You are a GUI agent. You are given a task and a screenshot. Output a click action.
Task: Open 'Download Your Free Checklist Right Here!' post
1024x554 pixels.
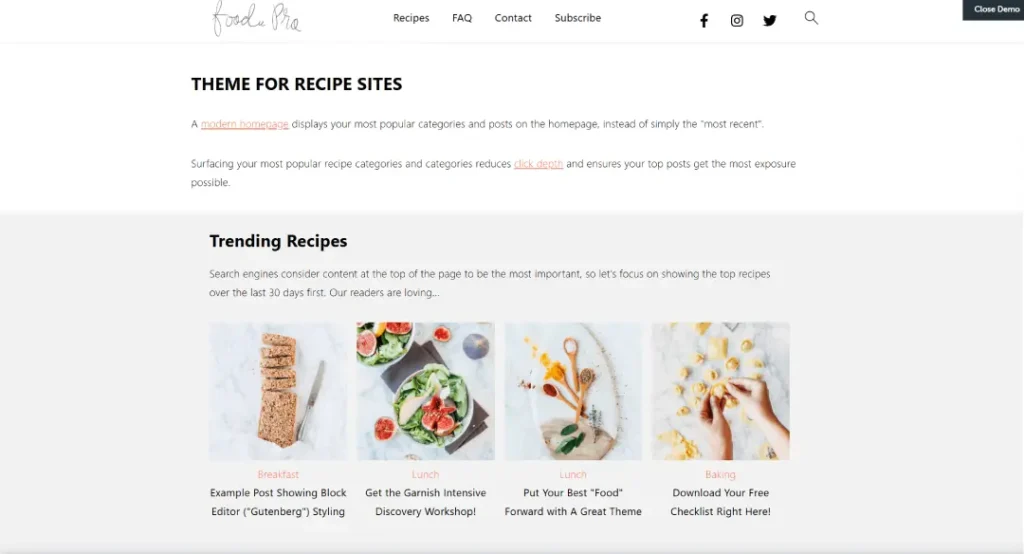(x=720, y=502)
